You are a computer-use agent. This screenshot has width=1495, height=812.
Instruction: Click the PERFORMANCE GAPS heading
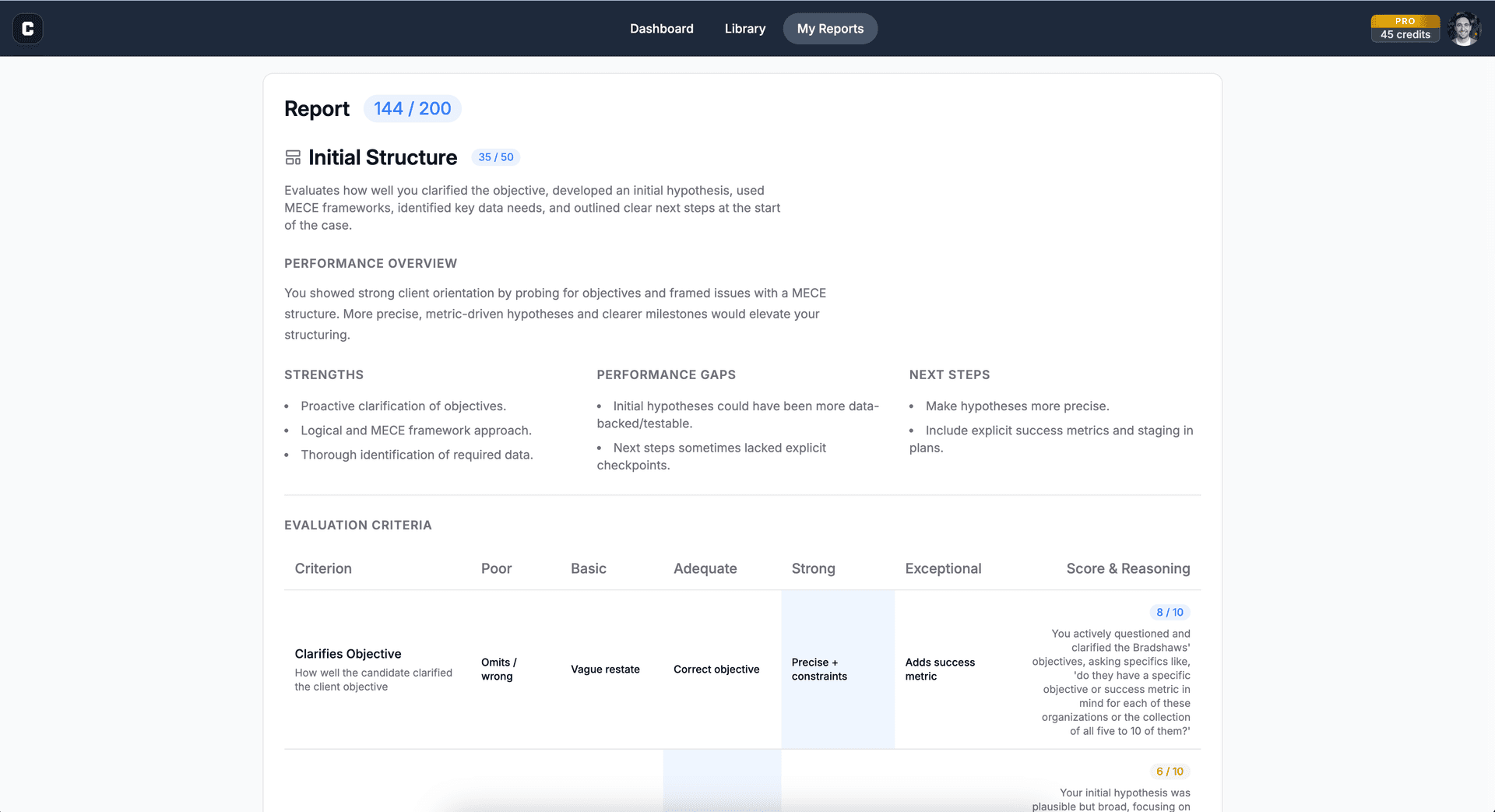click(666, 375)
